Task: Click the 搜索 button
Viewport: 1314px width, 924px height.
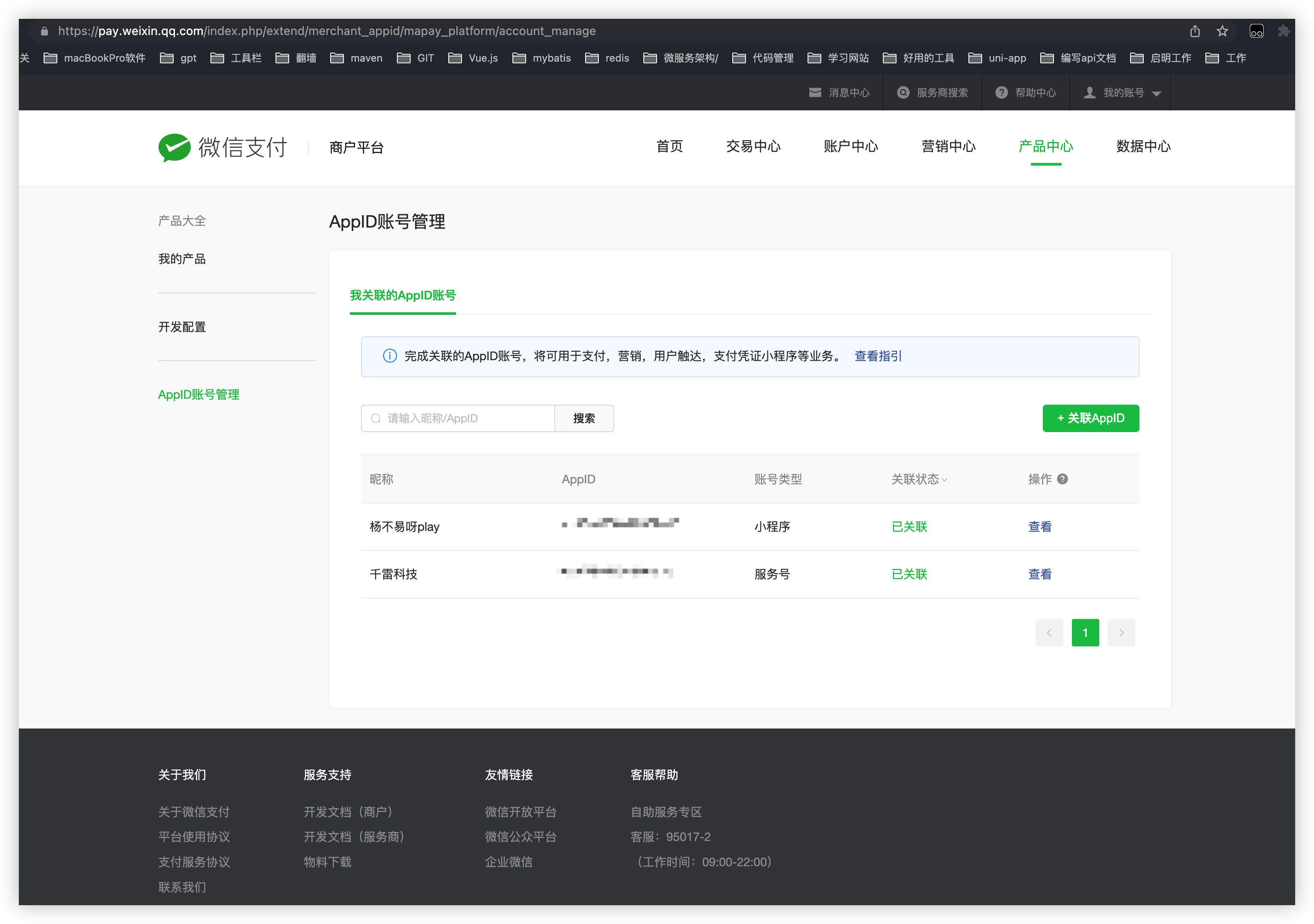Action: 584,418
